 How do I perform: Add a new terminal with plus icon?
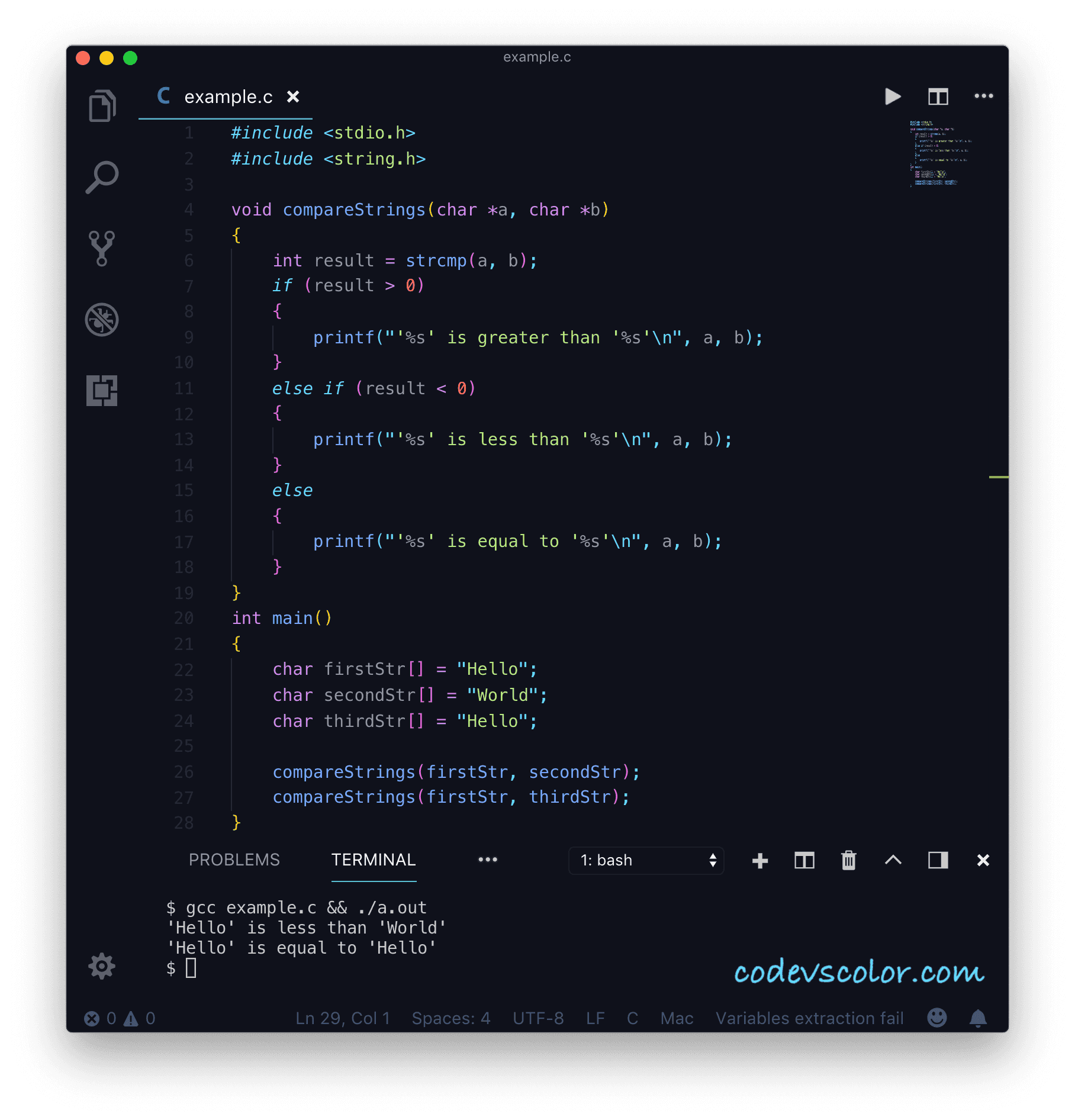tap(760, 860)
